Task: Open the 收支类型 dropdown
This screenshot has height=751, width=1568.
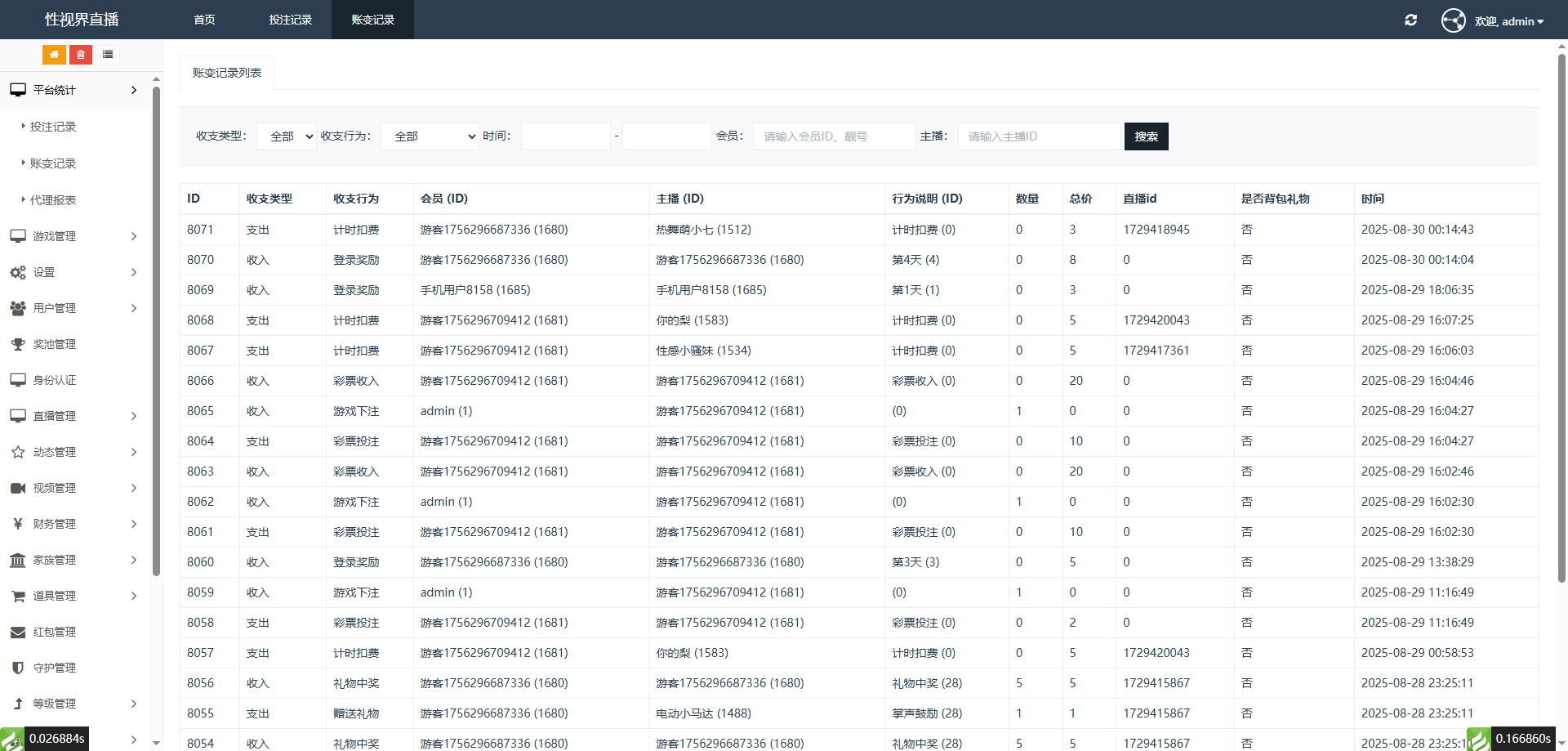Action: point(287,136)
